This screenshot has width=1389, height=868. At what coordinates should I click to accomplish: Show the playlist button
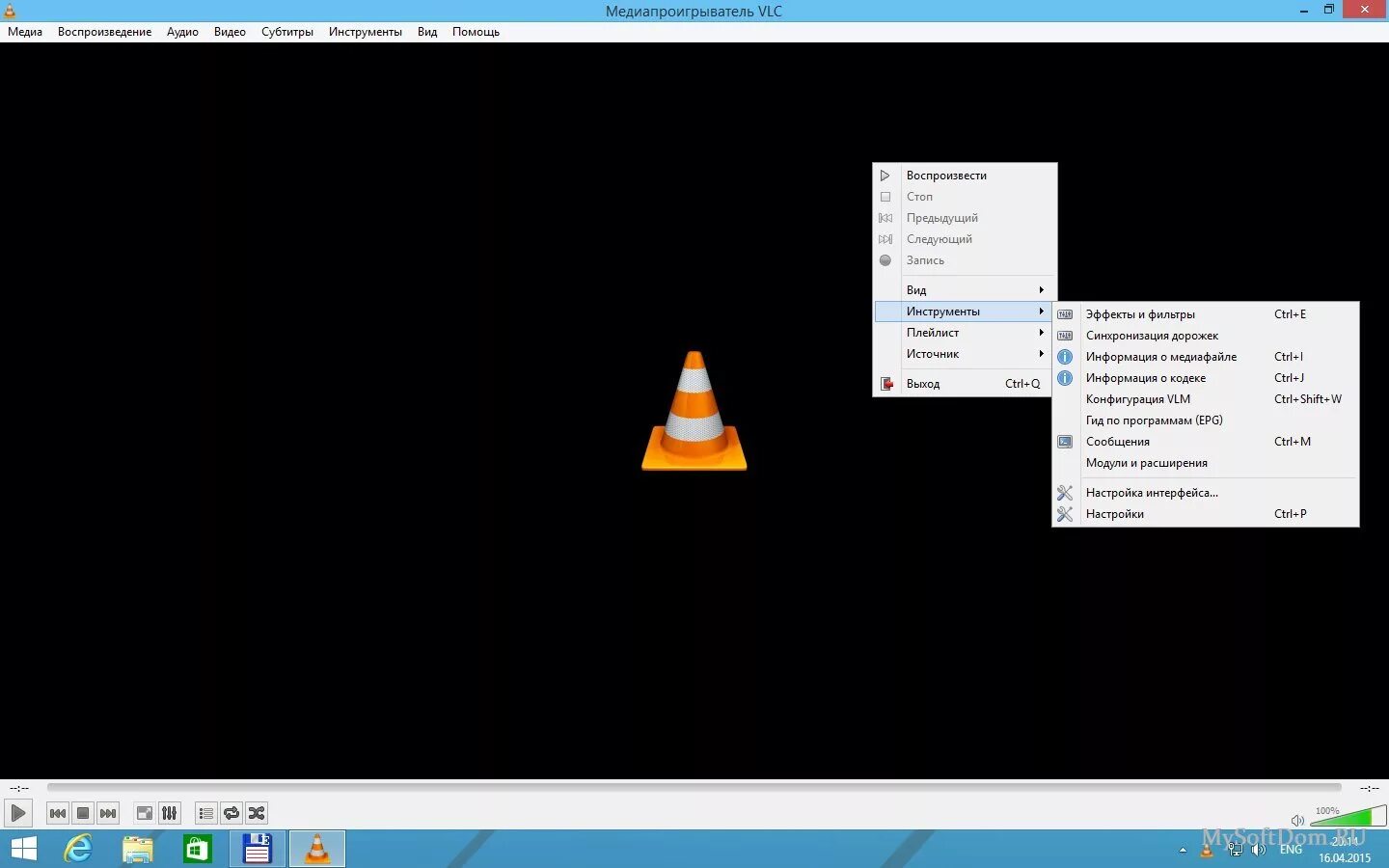[206, 813]
